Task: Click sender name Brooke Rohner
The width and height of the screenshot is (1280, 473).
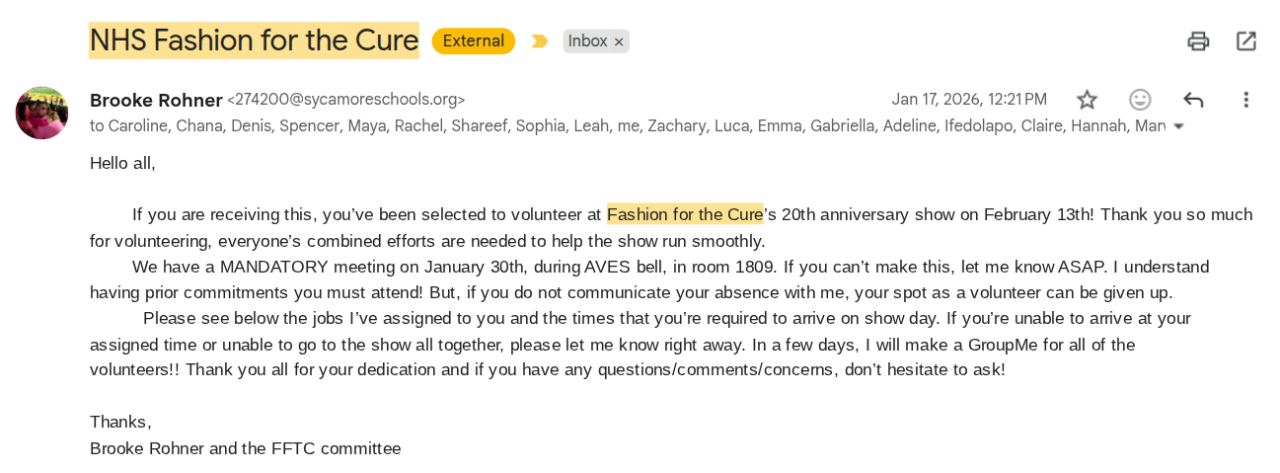Action: click(x=156, y=100)
